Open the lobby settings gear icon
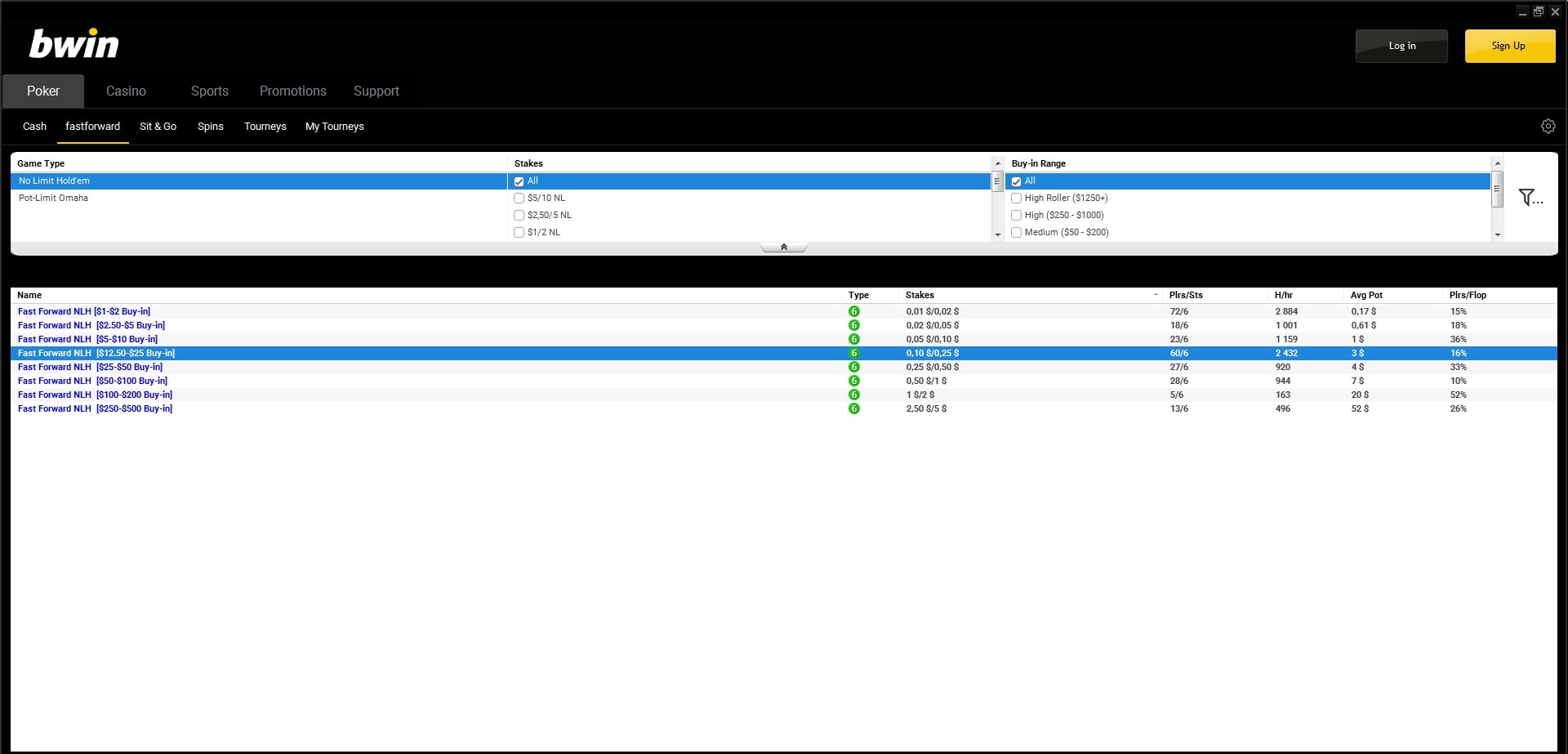The width and height of the screenshot is (1568, 754). (x=1548, y=126)
